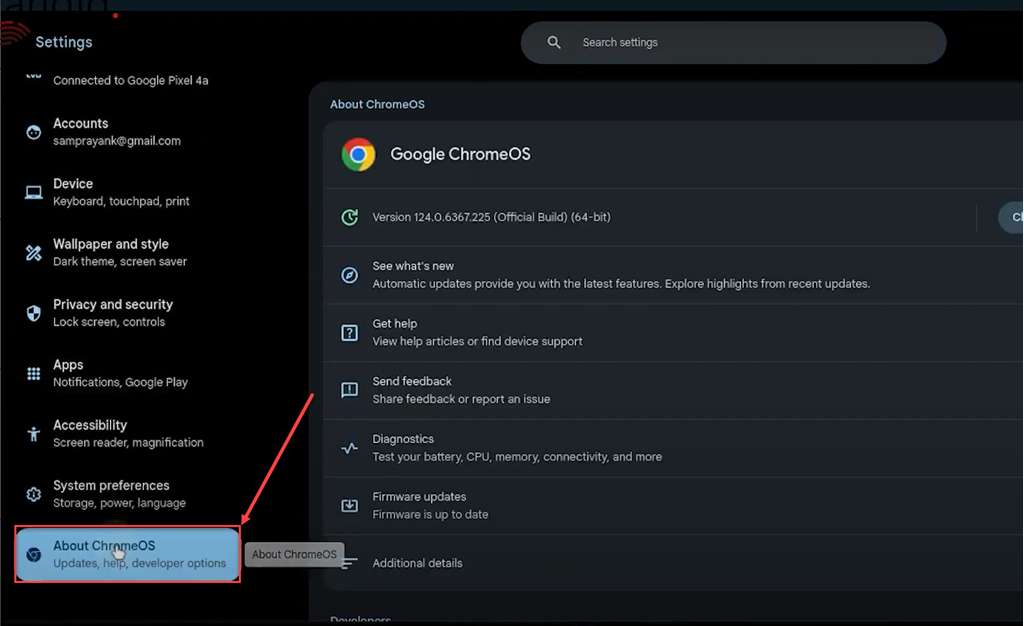Select the Accessibility person icon
Image resolution: width=1024 pixels, height=626 pixels.
pyautogui.click(x=33, y=433)
